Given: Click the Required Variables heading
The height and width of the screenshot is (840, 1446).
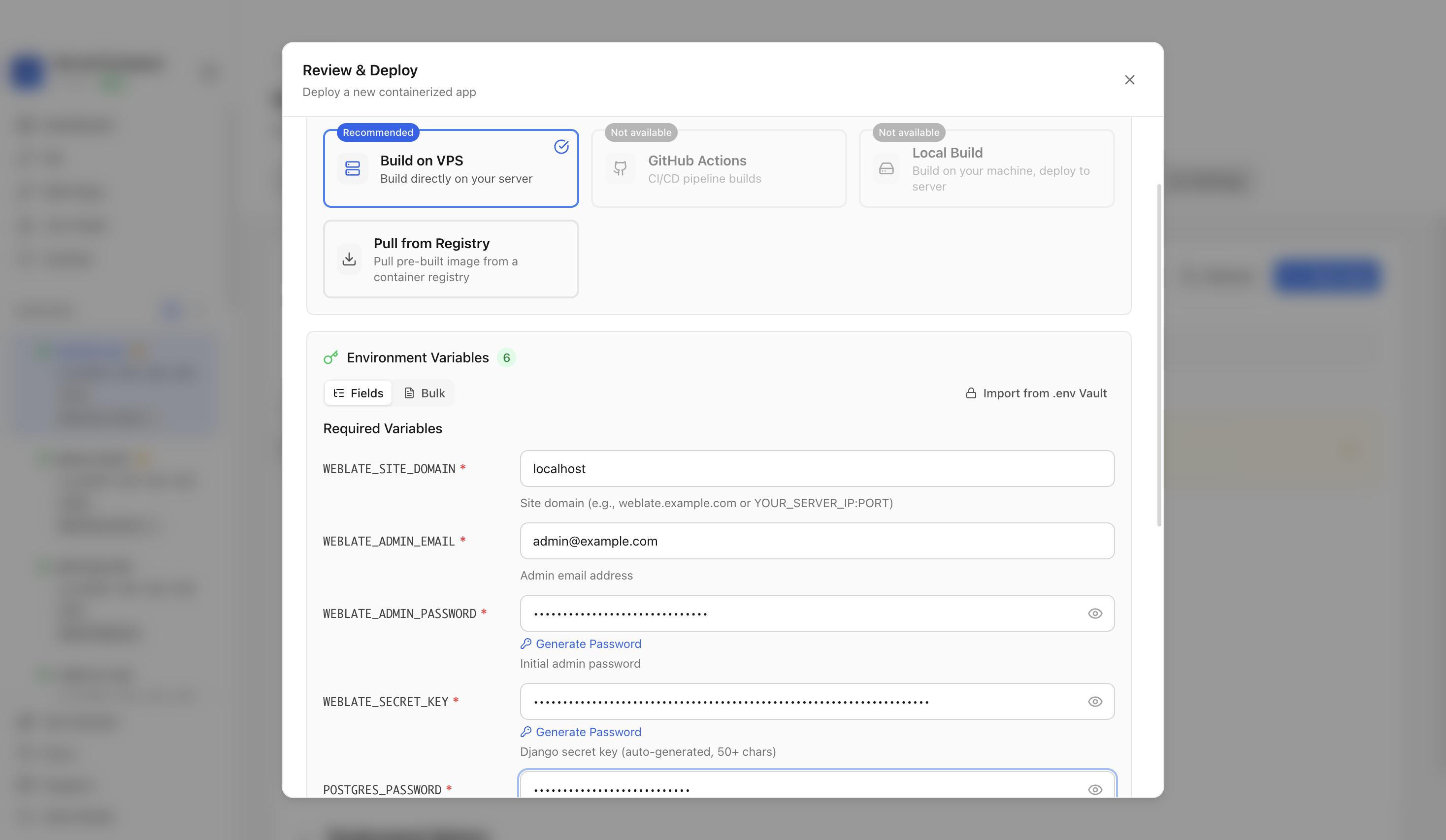Looking at the screenshot, I should point(383,428).
